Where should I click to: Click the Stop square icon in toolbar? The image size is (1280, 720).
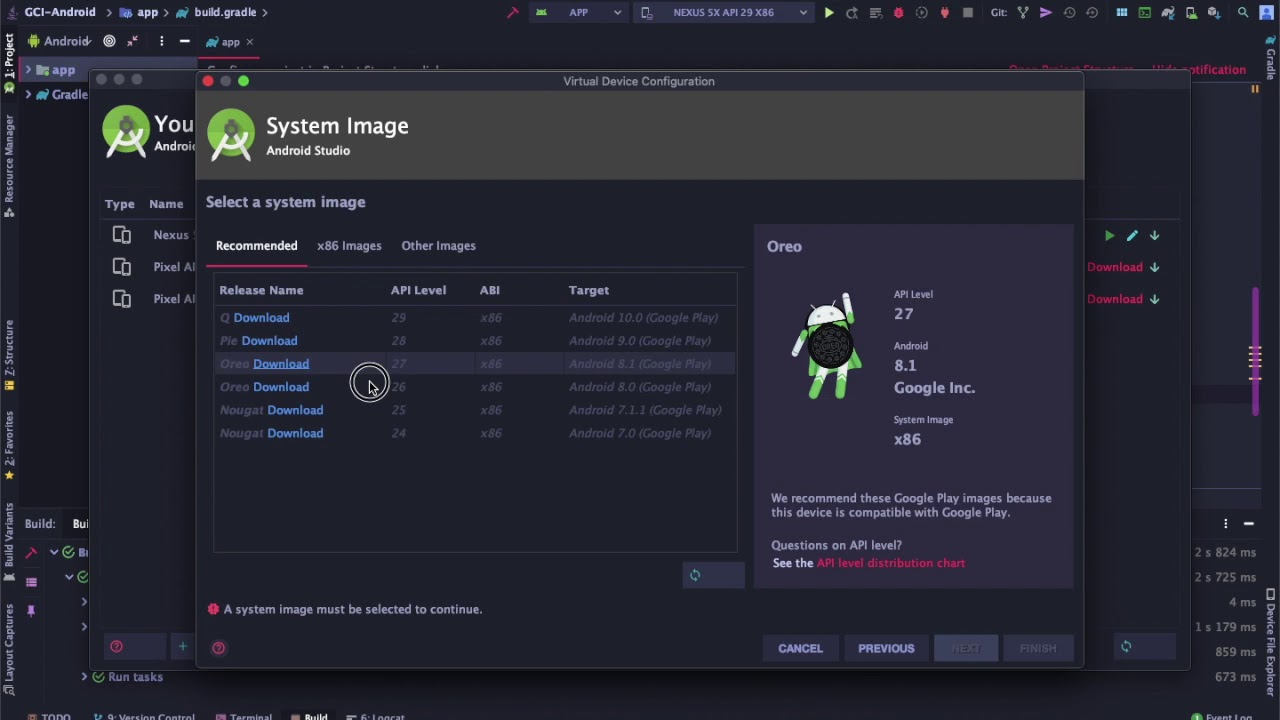click(x=967, y=13)
